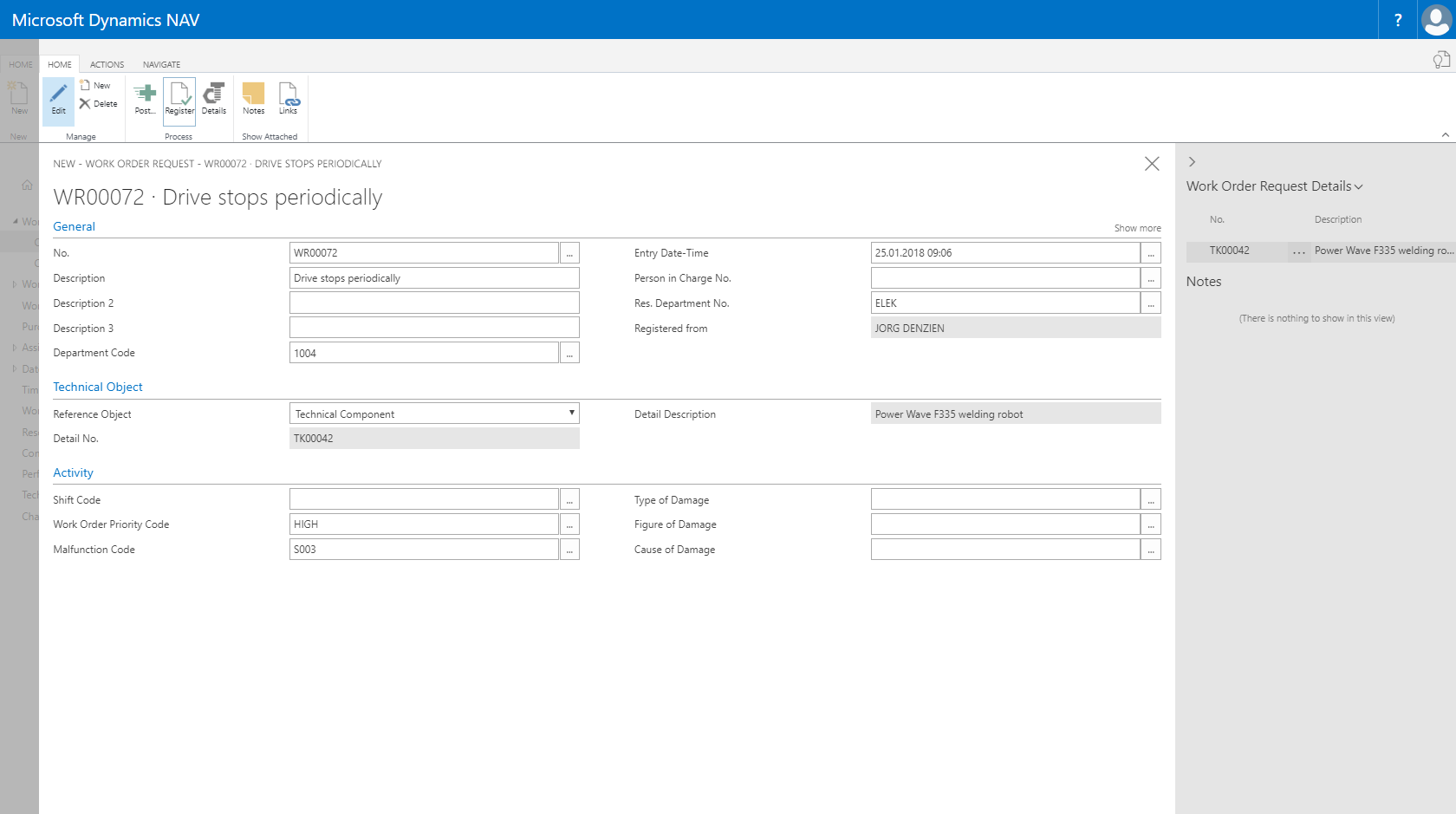Click the user profile icon top right
The width and height of the screenshot is (1456, 814).
[x=1434, y=19]
